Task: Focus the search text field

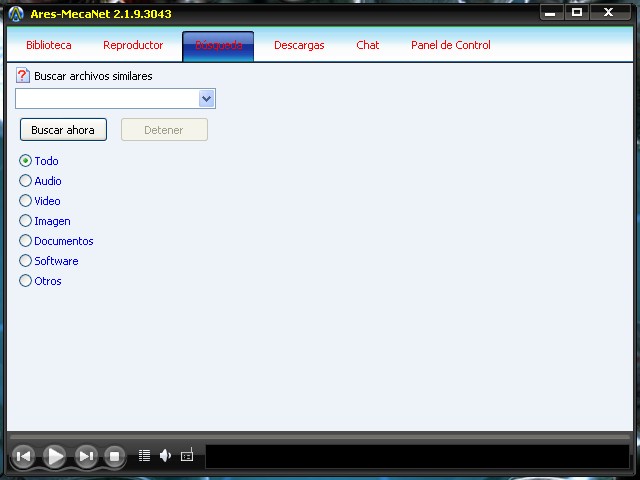Action: (x=107, y=99)
